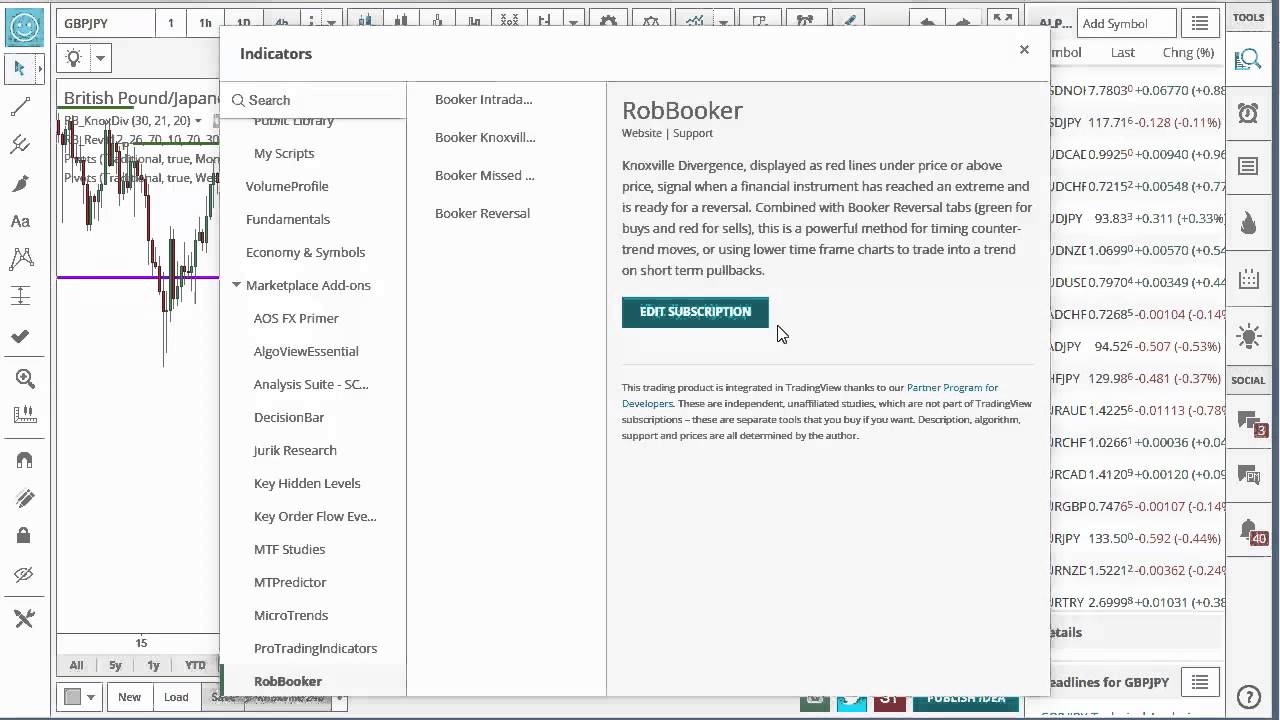Click the Add Symbol input field
This screenshot has width=1280, height=720.
[1125, 23]
